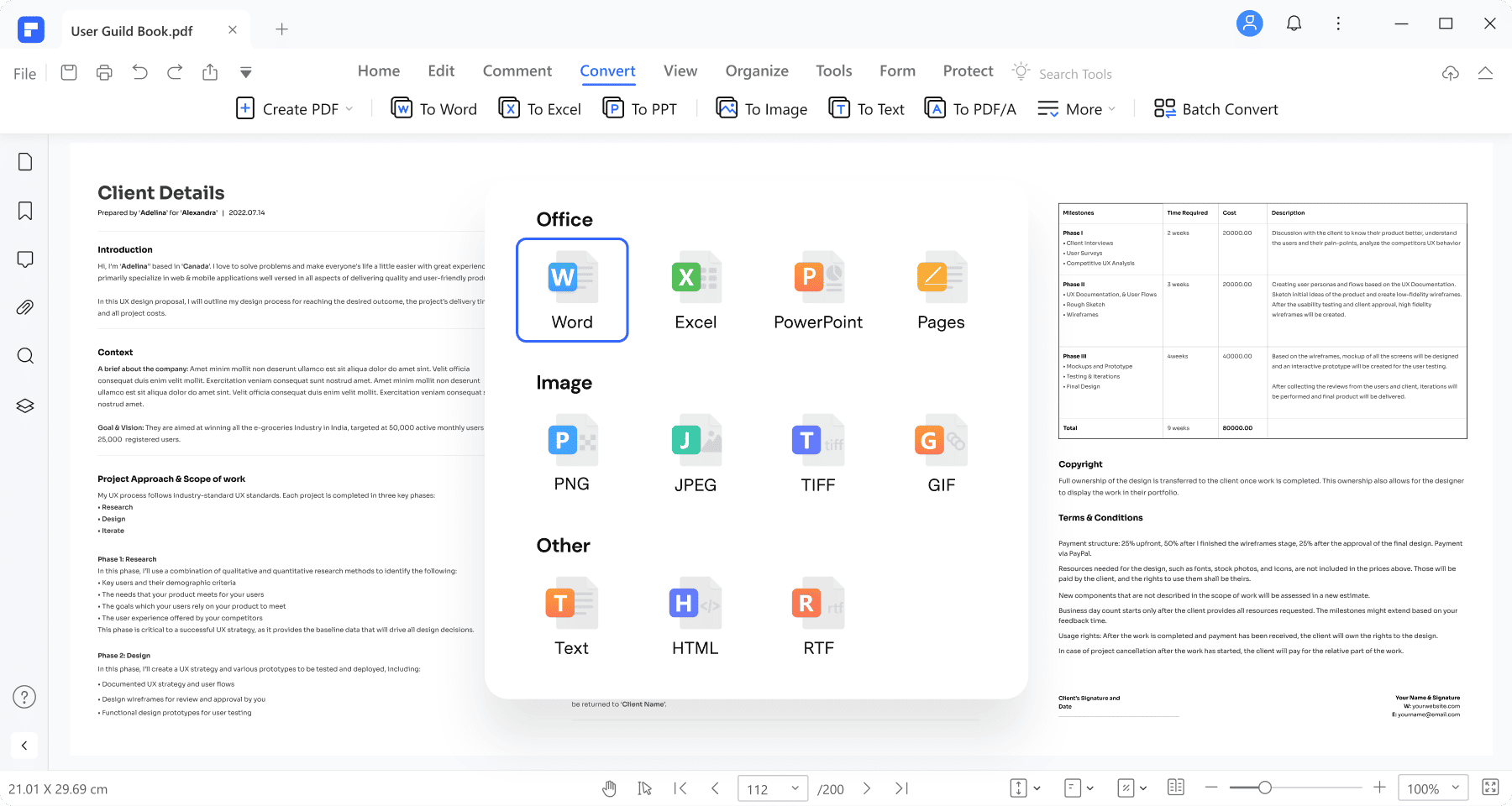Click the To Word button
This screenshot has height=806, width=1512.
434,108
